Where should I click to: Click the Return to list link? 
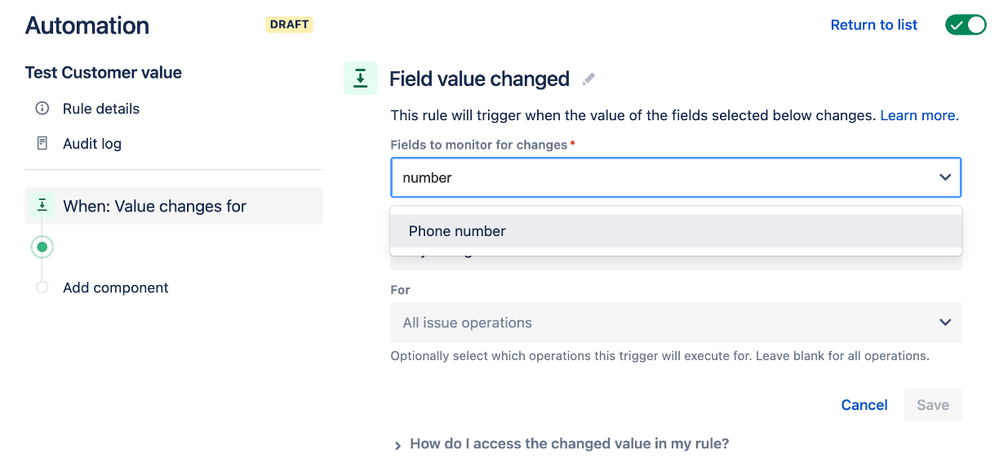pyautogui.click(x=874, y=25)
